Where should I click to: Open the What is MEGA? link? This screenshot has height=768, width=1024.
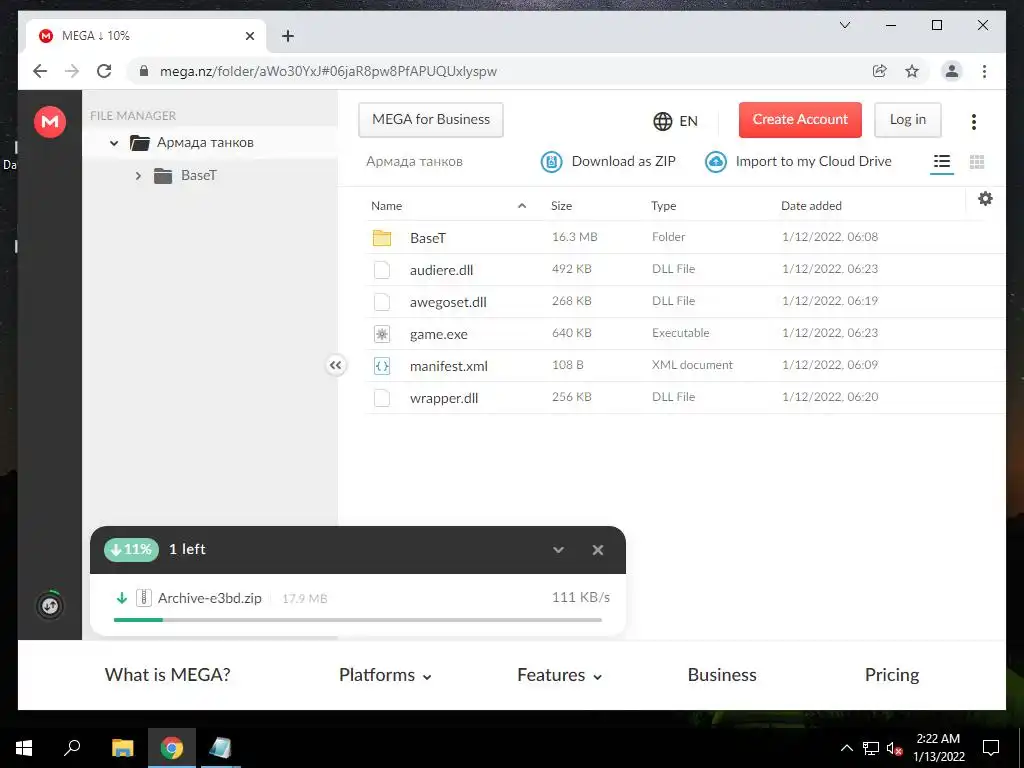tap(167, 675)
